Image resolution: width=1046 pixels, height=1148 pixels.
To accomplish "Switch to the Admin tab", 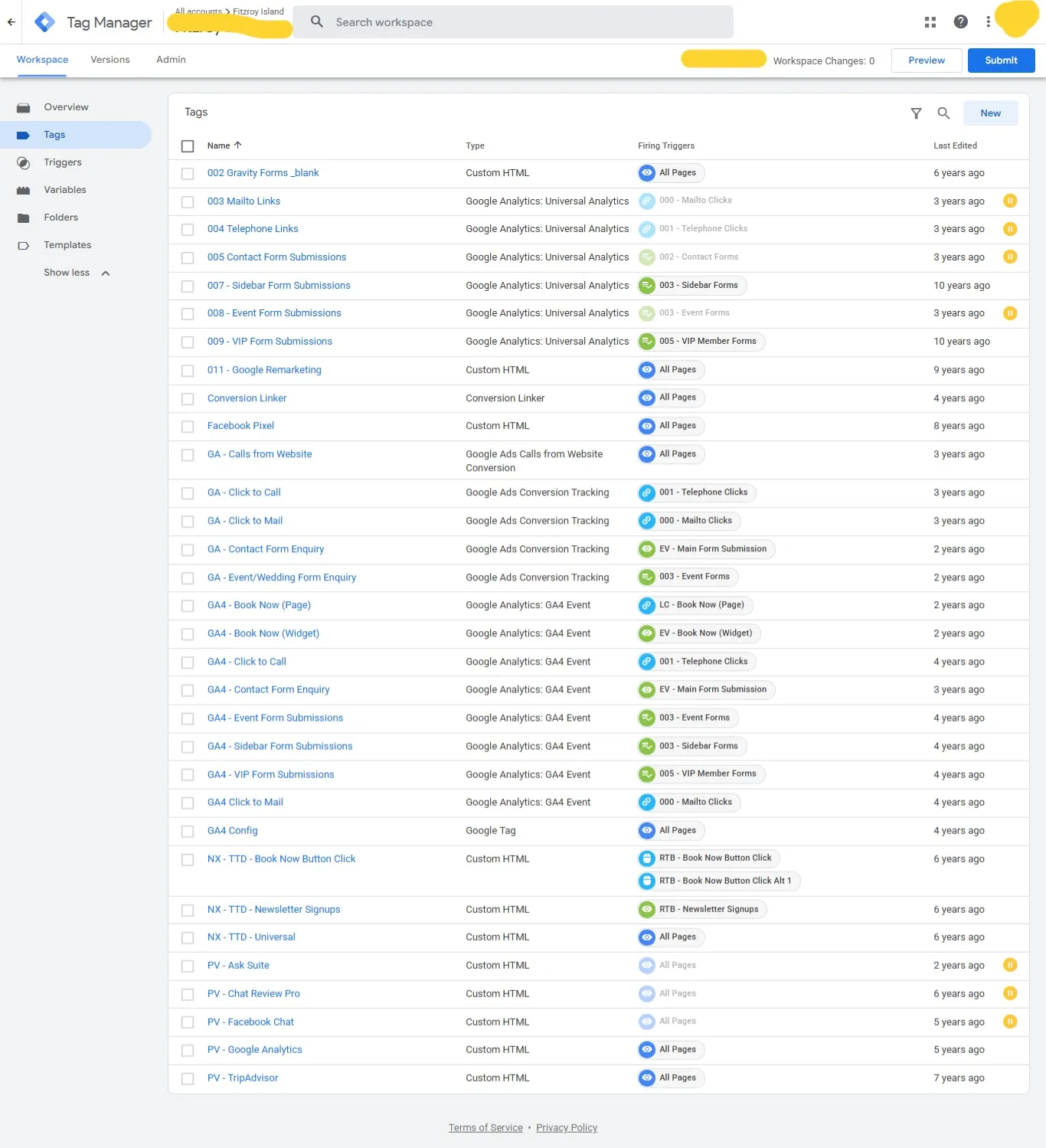I will [x=171, y=60].
